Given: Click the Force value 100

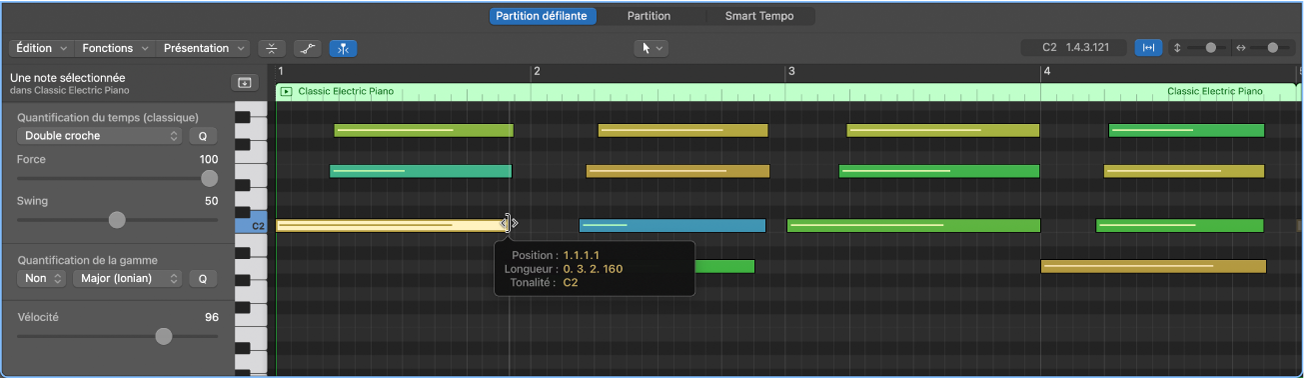Looking at the screenshot, I should (208, 159).
